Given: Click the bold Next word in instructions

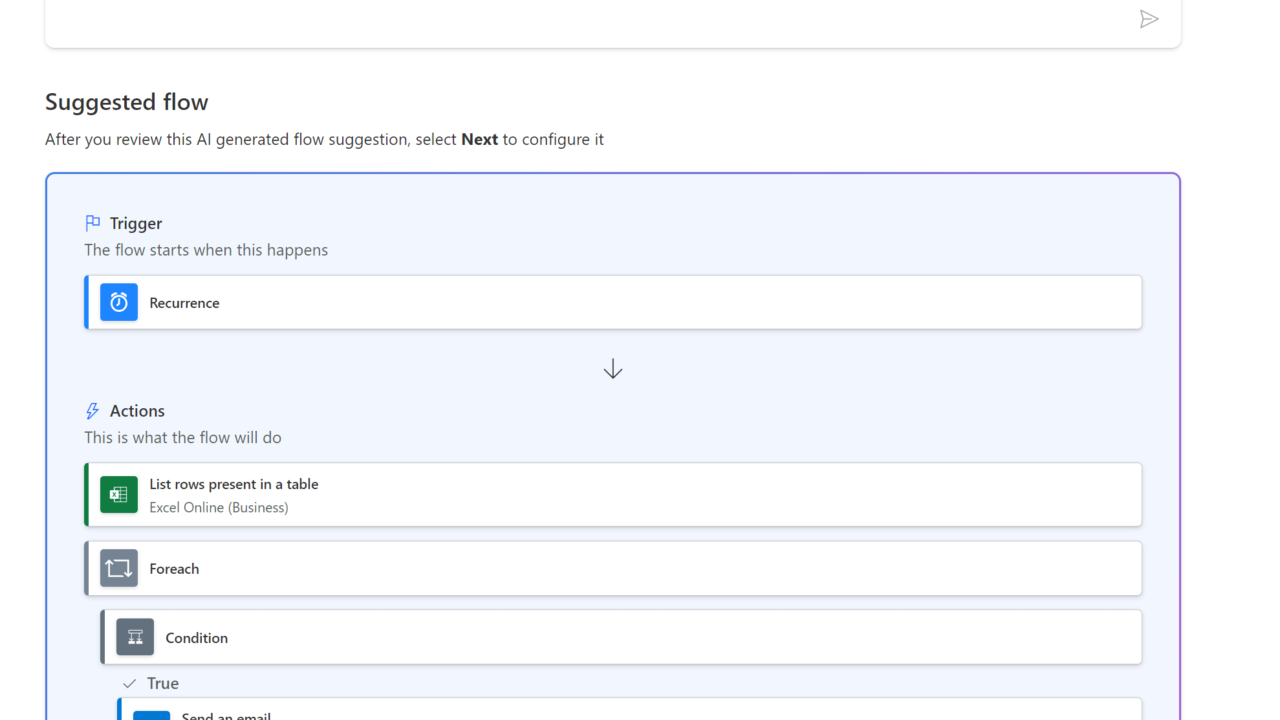Looking at the screenshot, I should (479, 139).
